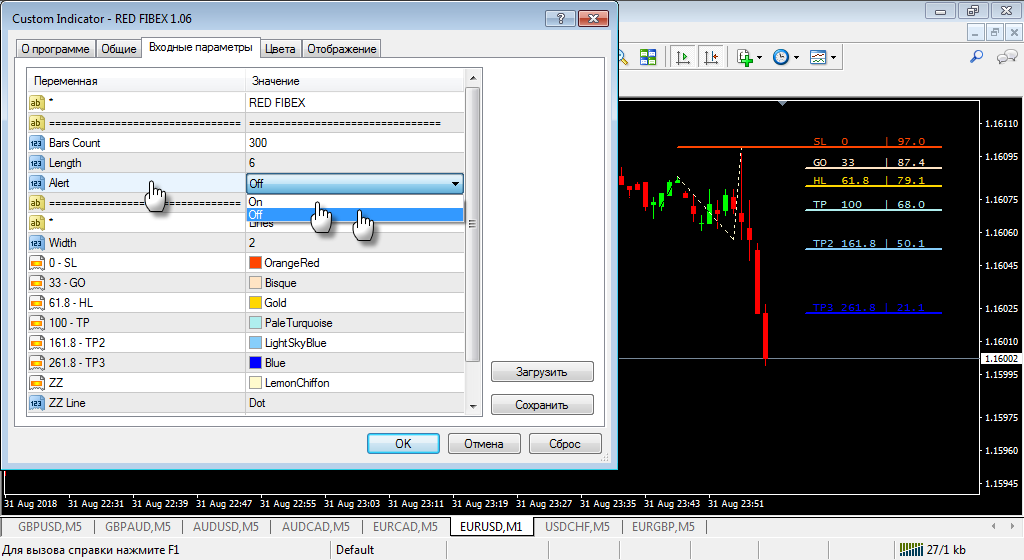This screenshot has height=560, width=1024.
Task: Click the Загрузить button
Action: [542, 372]
